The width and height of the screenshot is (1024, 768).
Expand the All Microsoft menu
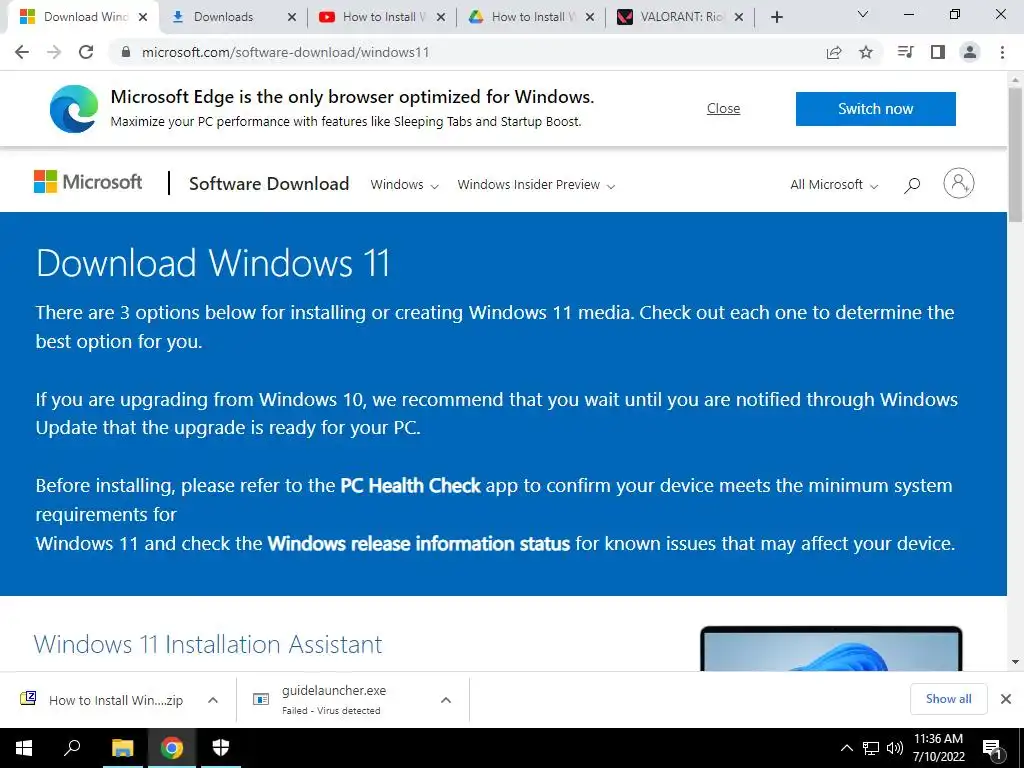(x=834, y=185)
